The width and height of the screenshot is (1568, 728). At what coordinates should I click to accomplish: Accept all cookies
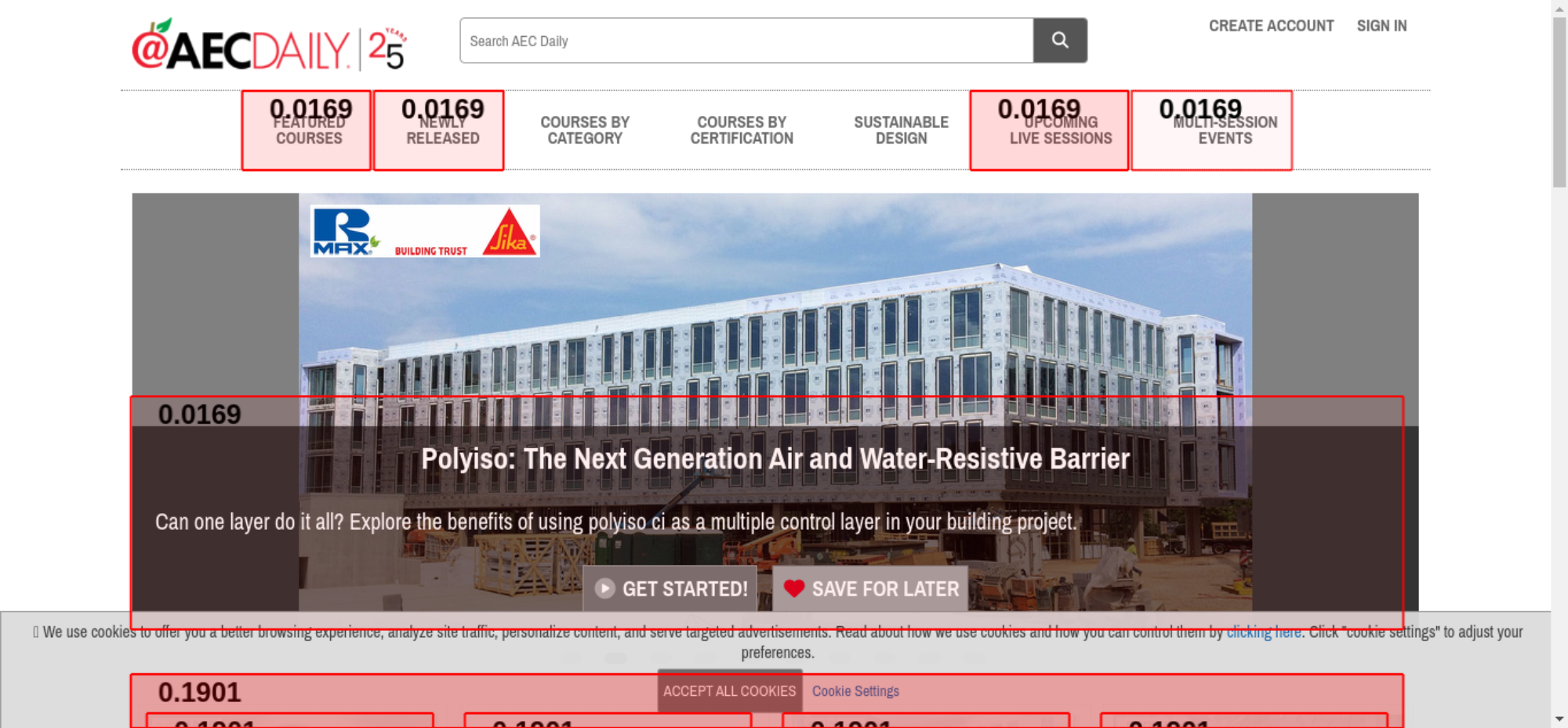click(729, 691)
